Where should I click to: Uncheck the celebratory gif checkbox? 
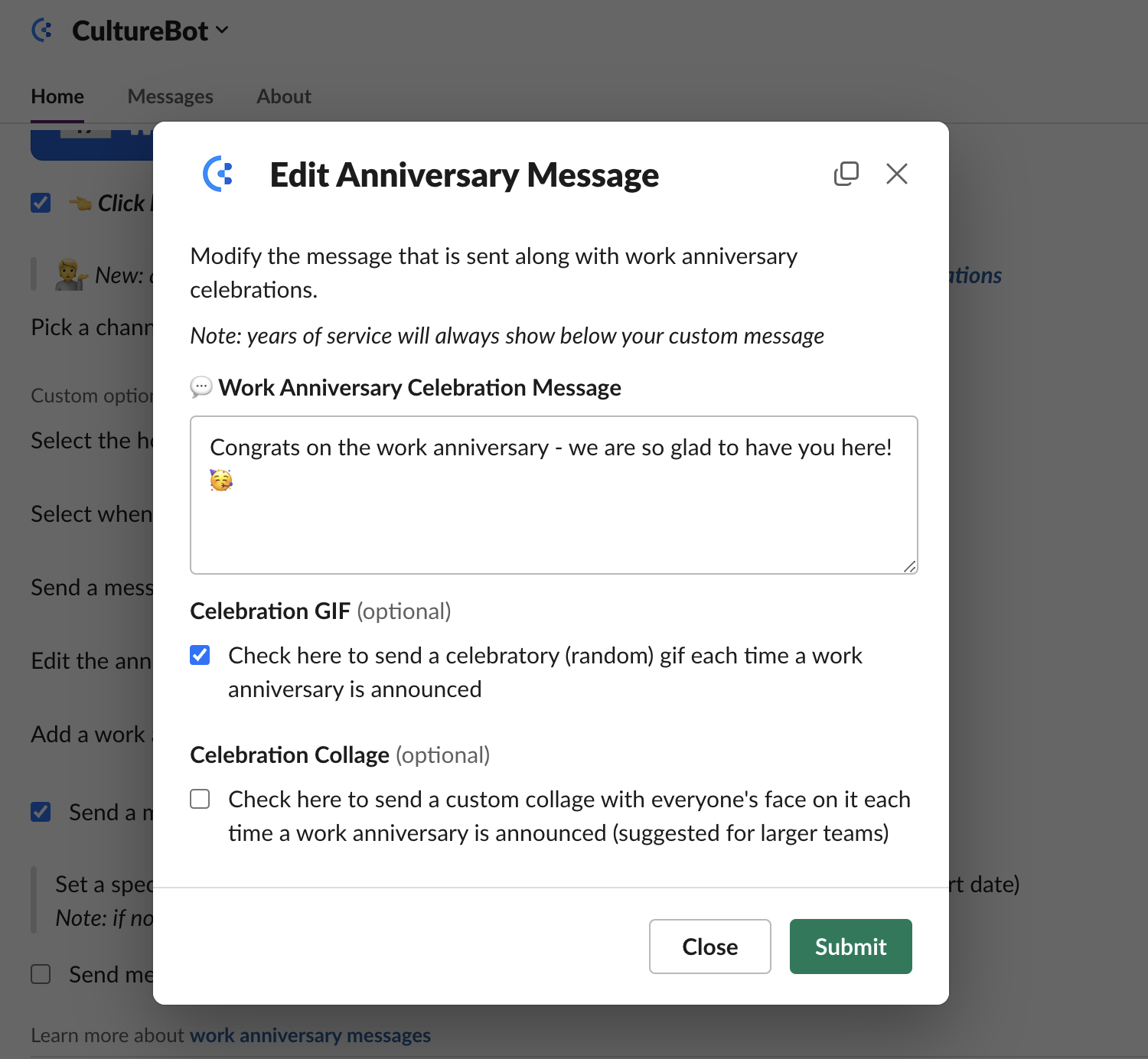point(200,655)
